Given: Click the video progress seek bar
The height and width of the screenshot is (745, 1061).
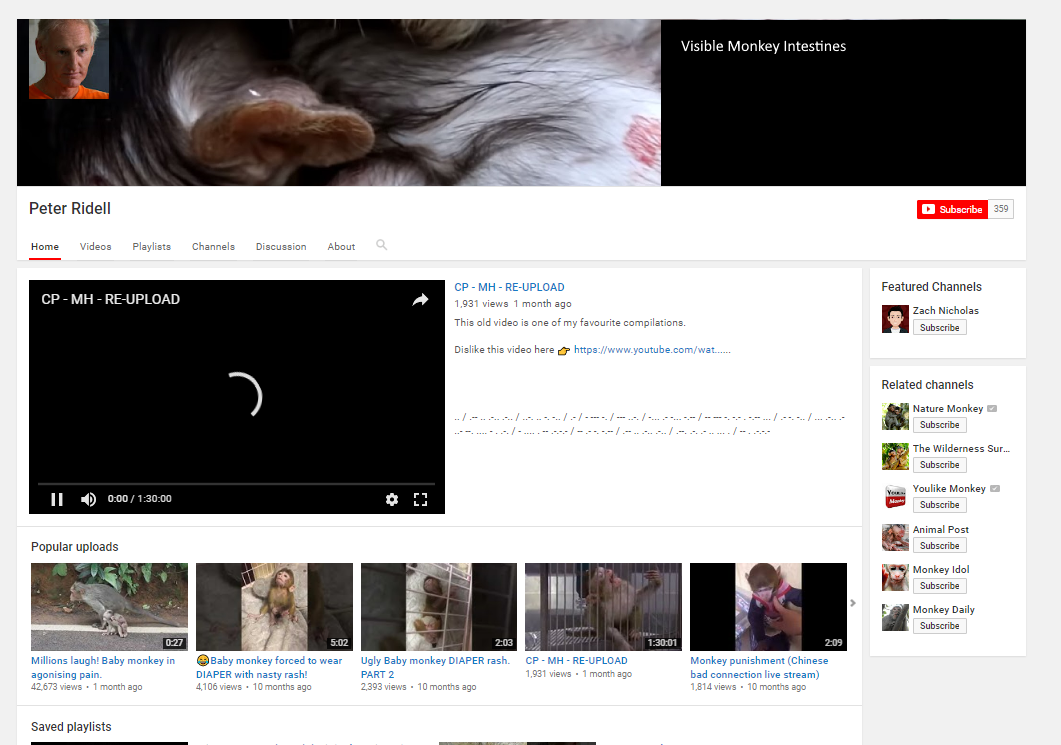Looking at the screenshot, I should click(x=236, y=484).
